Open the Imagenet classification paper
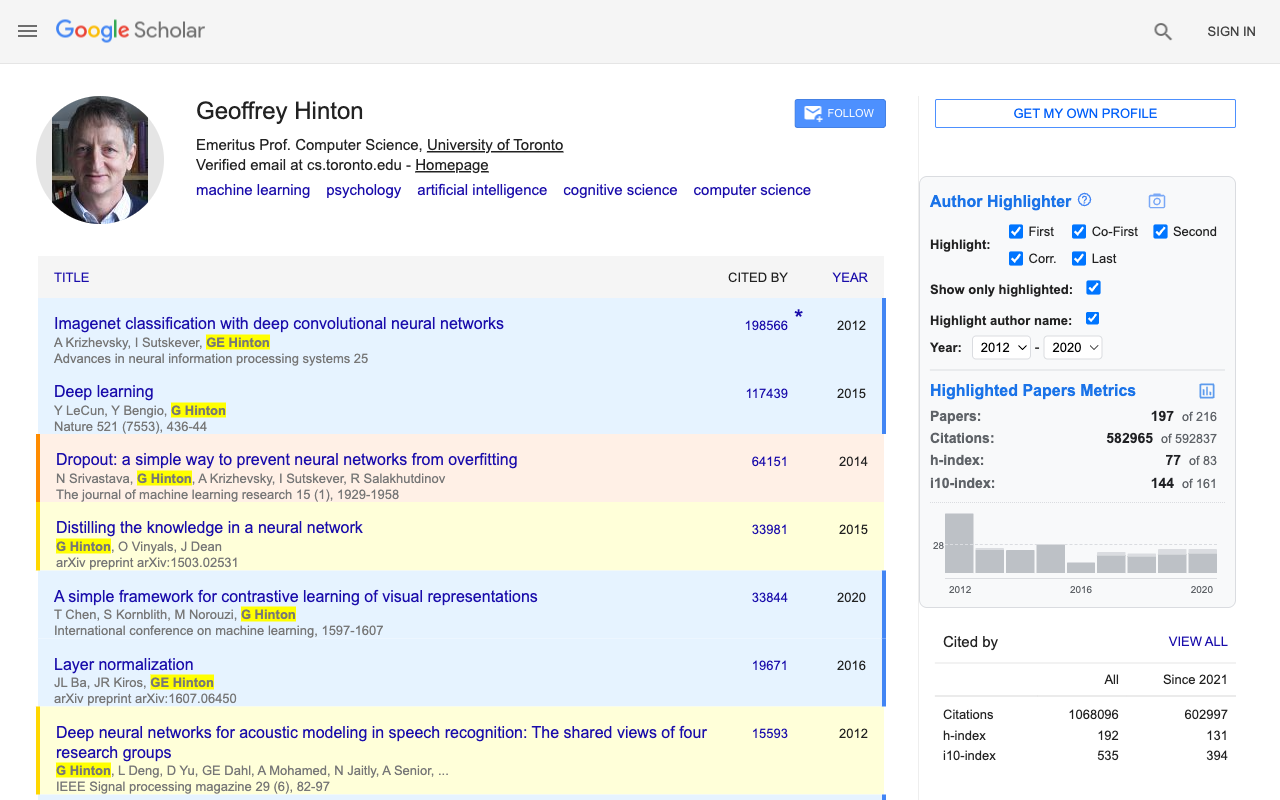This screenshot has width=1280, height=800. [279, 323]
